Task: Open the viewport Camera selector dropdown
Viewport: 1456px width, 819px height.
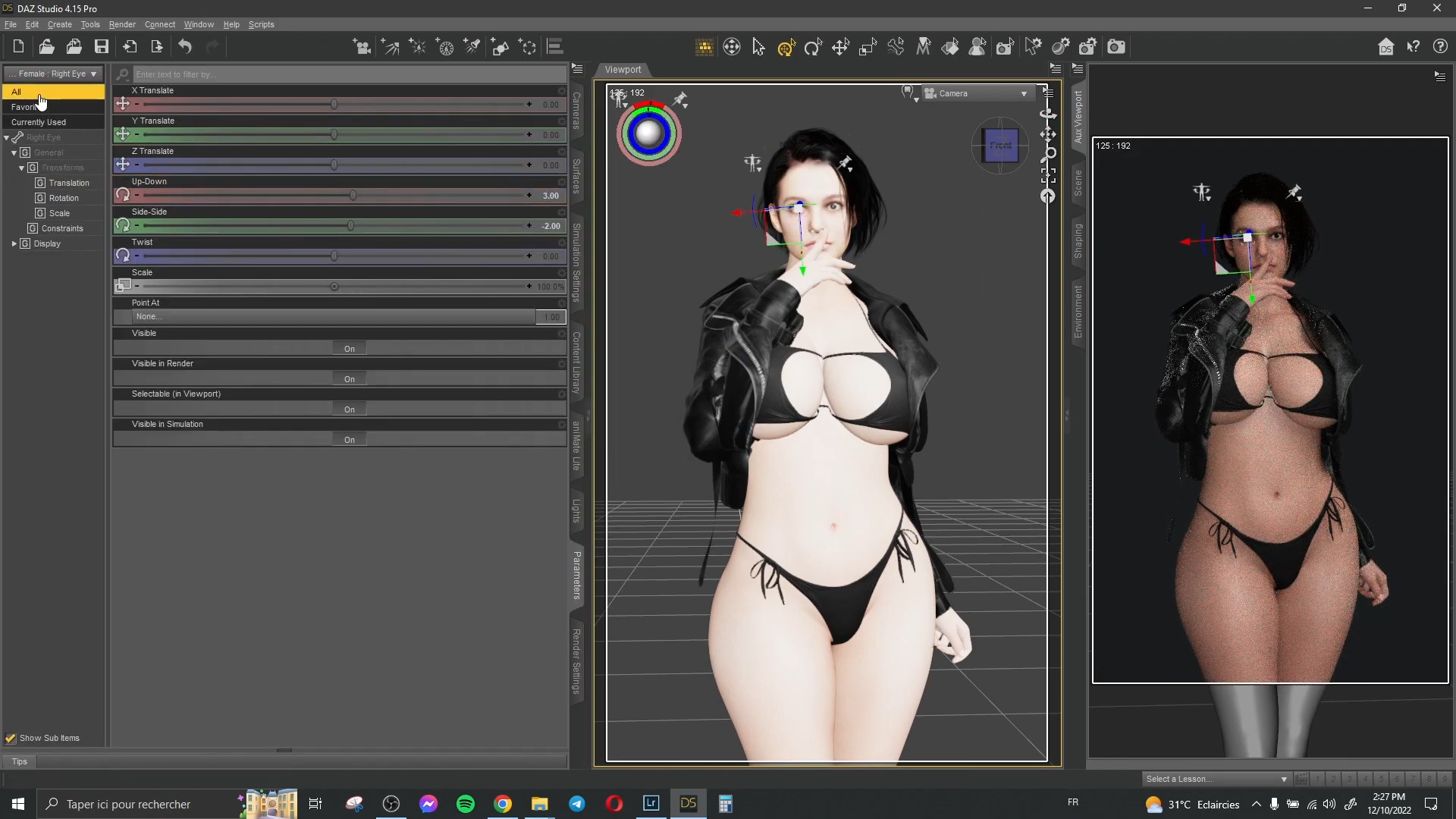Action: tap(977, 93)
